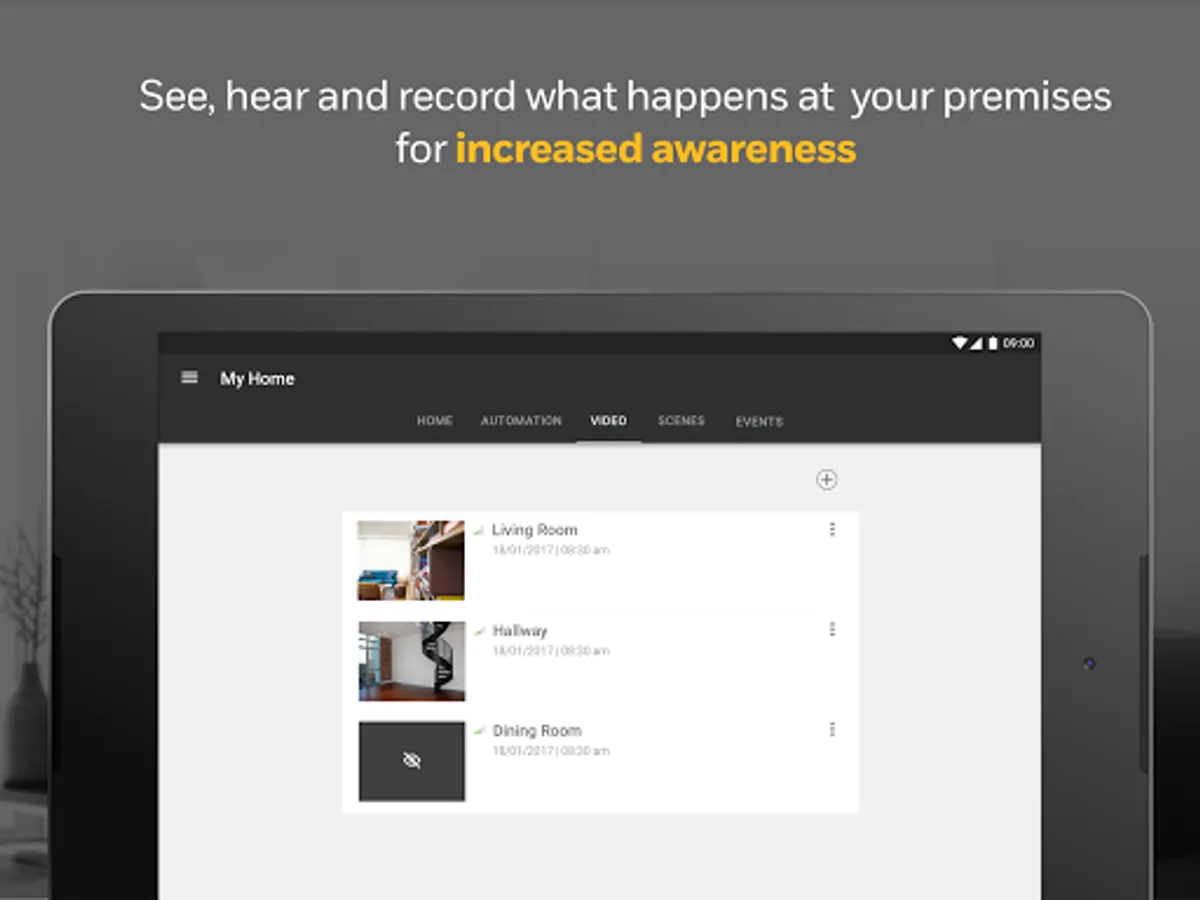Open the Living Room camera thumbnail
This screenshot has width=1200, height=900.
(411, 560)
